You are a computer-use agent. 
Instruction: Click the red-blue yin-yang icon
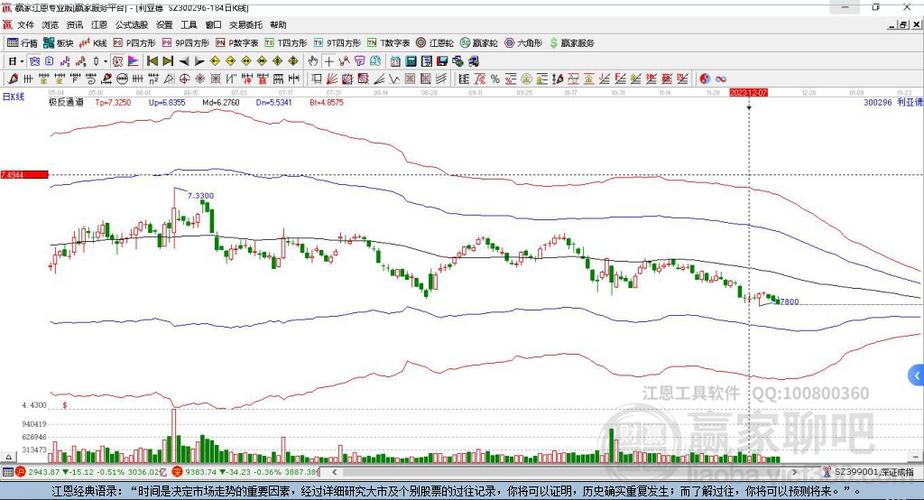705,78
